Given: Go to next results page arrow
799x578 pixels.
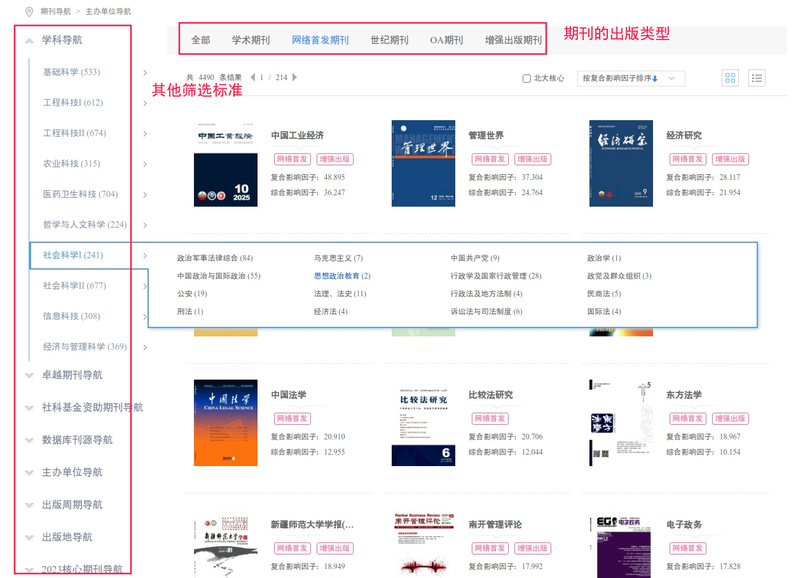Looking at the screenshot, I should pos(294,77).
